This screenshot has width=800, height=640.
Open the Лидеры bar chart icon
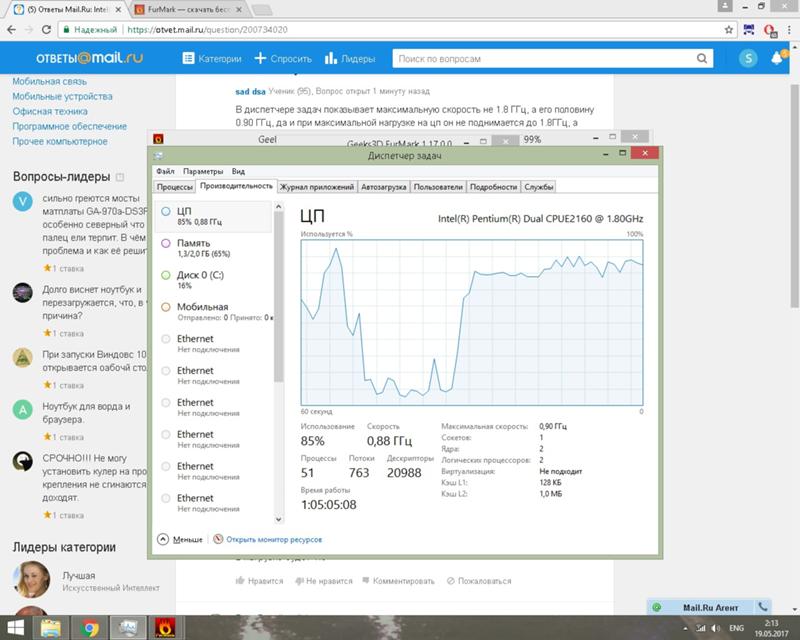pyautogui.click(x=331, y=58)
